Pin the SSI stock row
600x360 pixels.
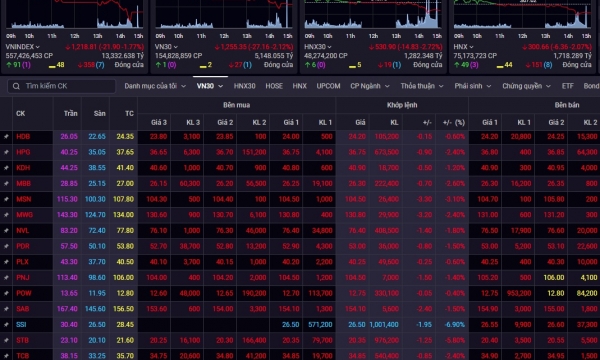pos(6,325)
